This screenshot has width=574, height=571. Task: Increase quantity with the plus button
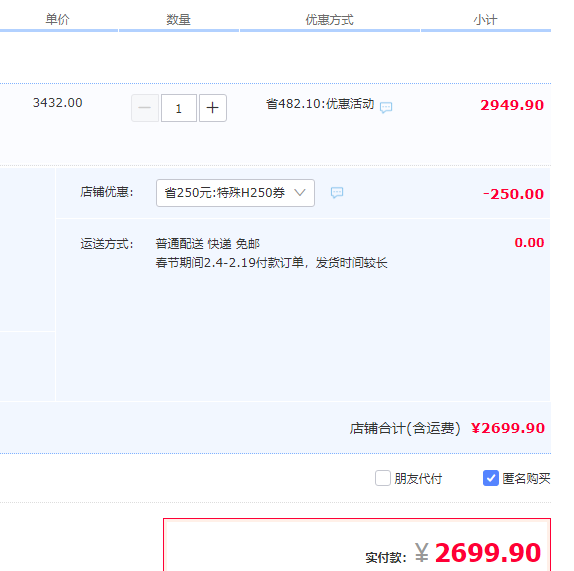(x=213, y=108)
